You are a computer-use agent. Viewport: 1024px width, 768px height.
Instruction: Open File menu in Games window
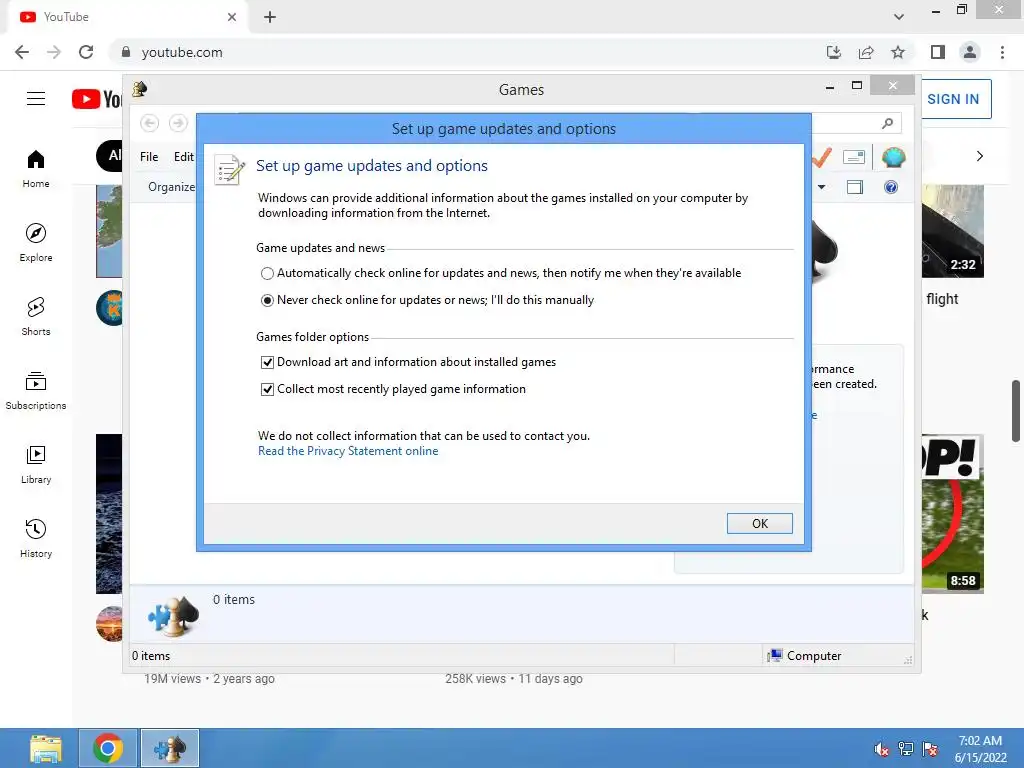[149, 157]
